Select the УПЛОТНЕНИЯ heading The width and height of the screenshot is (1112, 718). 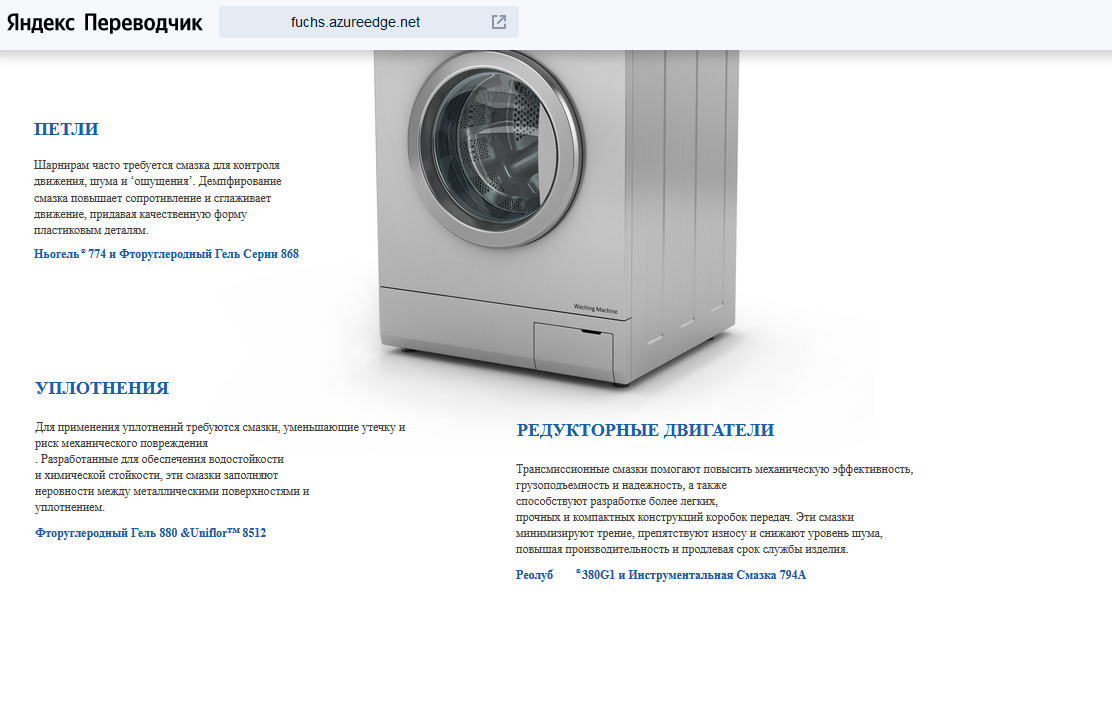tap(102, 388)
